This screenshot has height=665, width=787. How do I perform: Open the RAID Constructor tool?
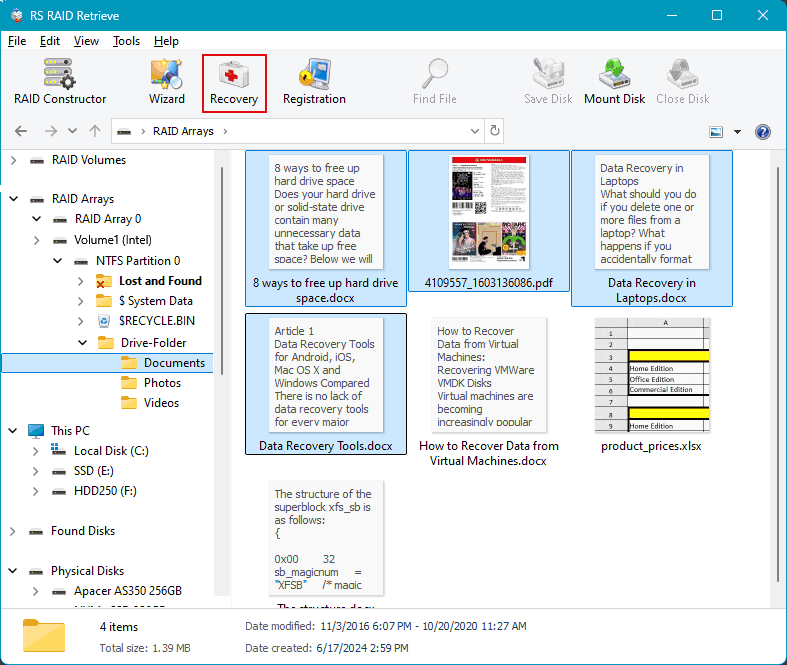click(x=60, y=82)
